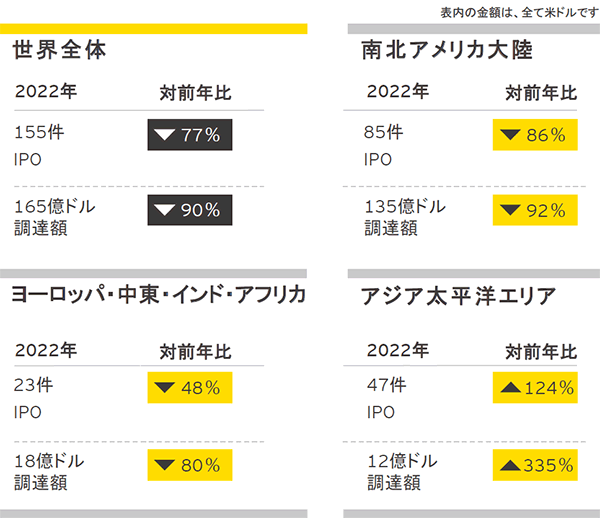Click the down arrow next to 77%
Screen dimensions: 600x518
click(166, 135)
